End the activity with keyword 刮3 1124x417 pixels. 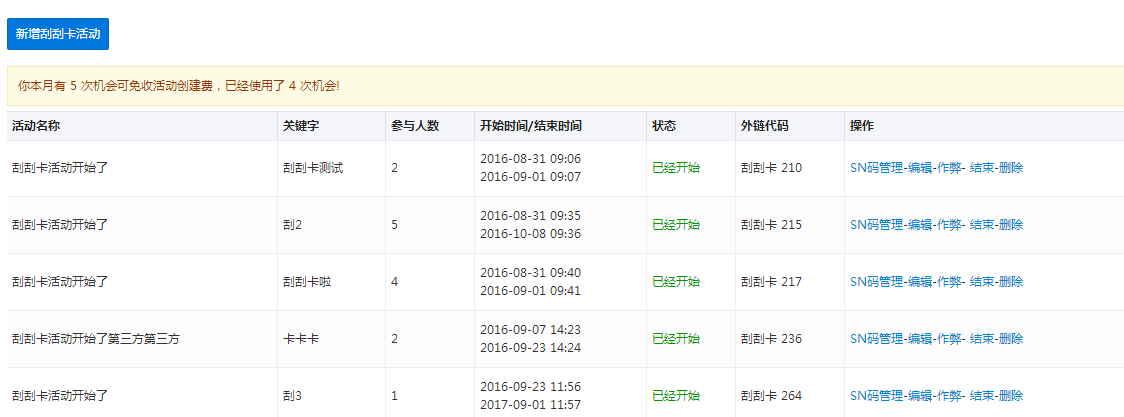pyautogui.click(x=982, y=396)
